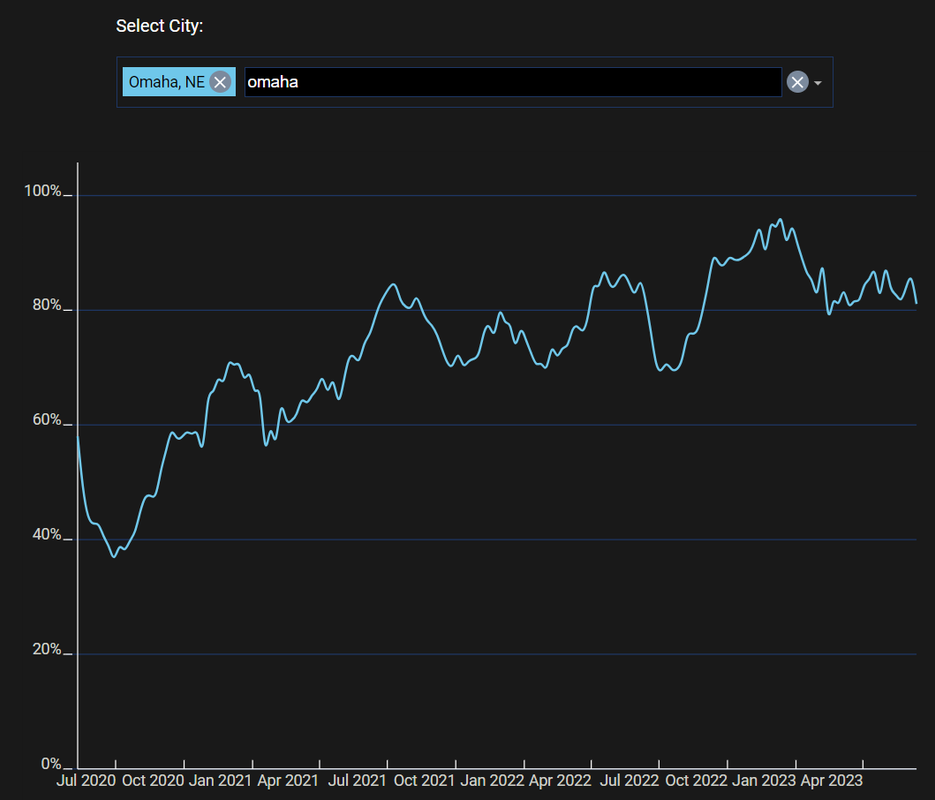Click the Oct 2022 x-axis label
Screen dimensions: 935x800
coord(696,781)
